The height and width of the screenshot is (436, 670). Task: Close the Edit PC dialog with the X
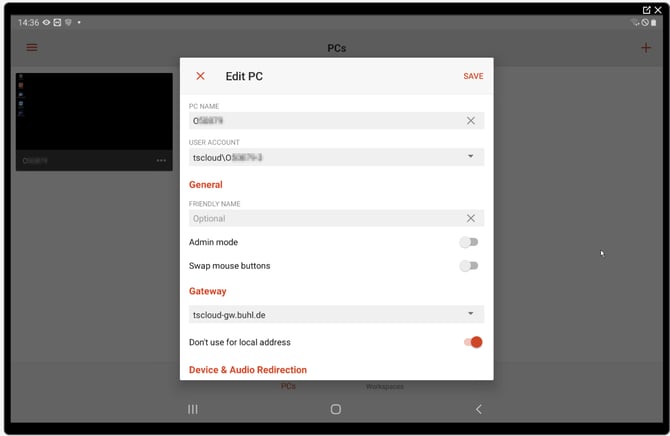coord(200,76)
